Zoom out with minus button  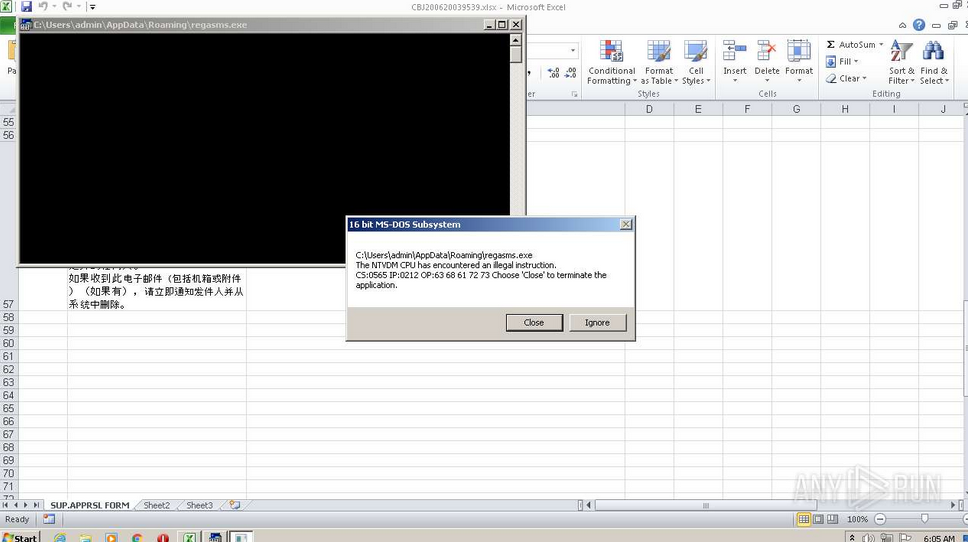(x=880, y=519)
